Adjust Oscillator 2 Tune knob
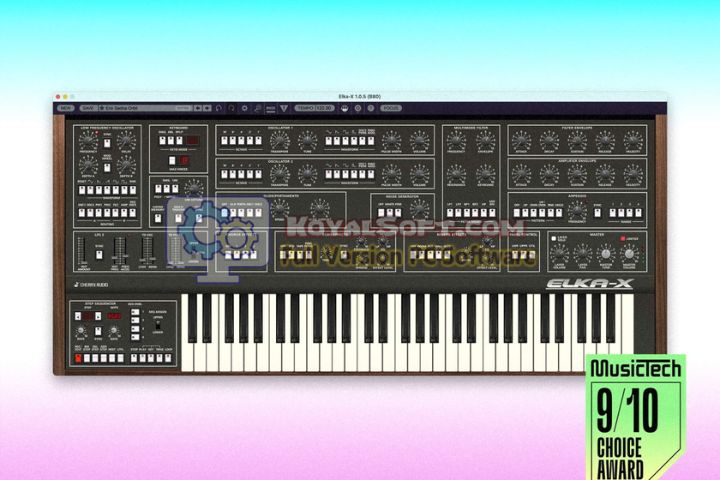Screen dimensions: 720x480 (307, 174)
